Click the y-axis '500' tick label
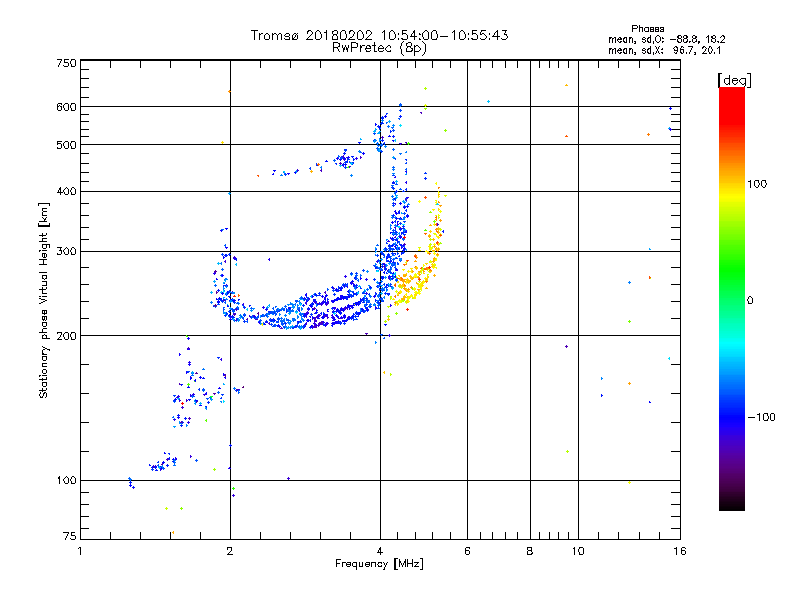This screenshot has width=800, height=600. (66, 145)
